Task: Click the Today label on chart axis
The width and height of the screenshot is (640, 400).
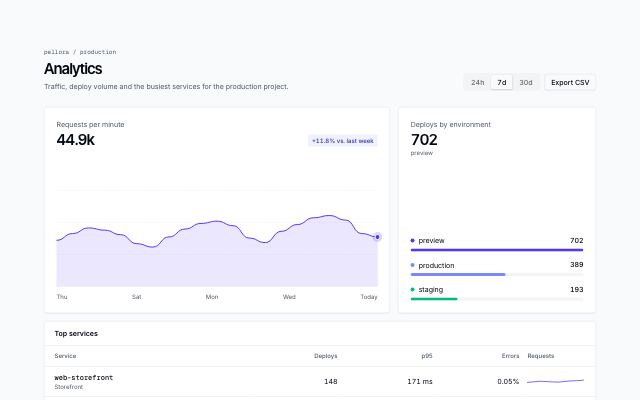Action: (x=369, y=297)
